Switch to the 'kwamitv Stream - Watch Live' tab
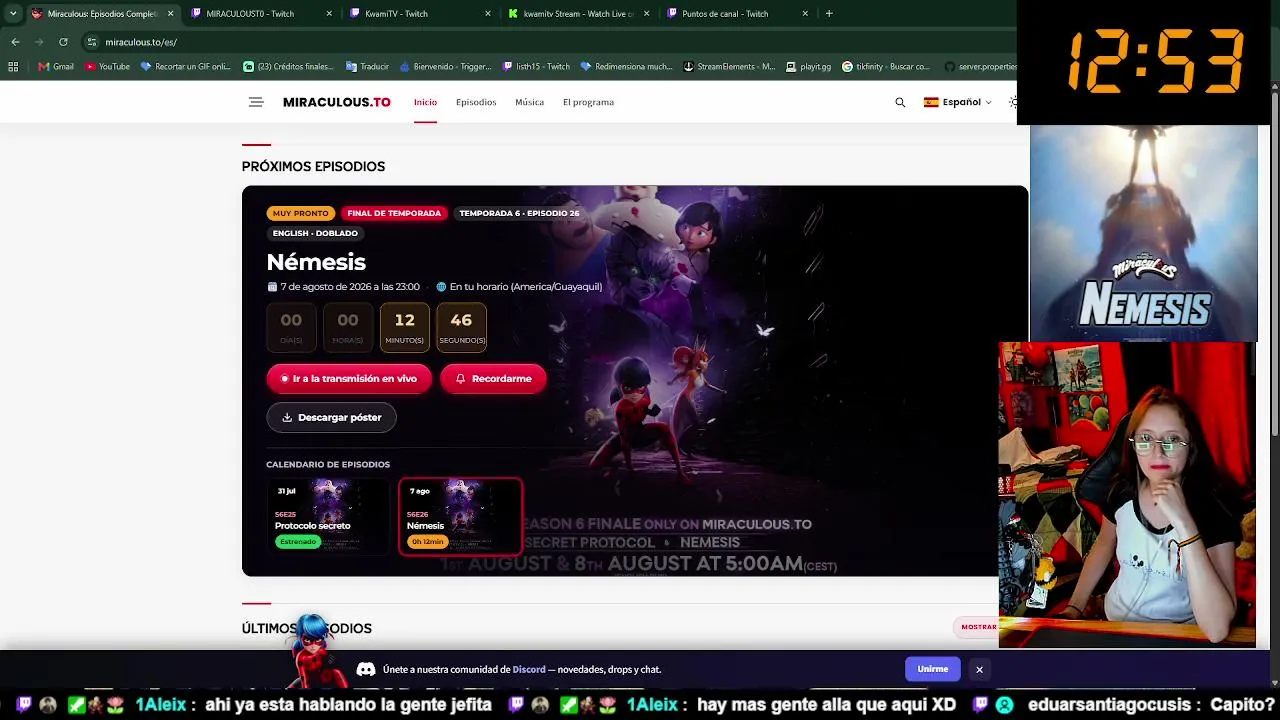The height and width of the screenshot is (720, 1280). [578, 14]
